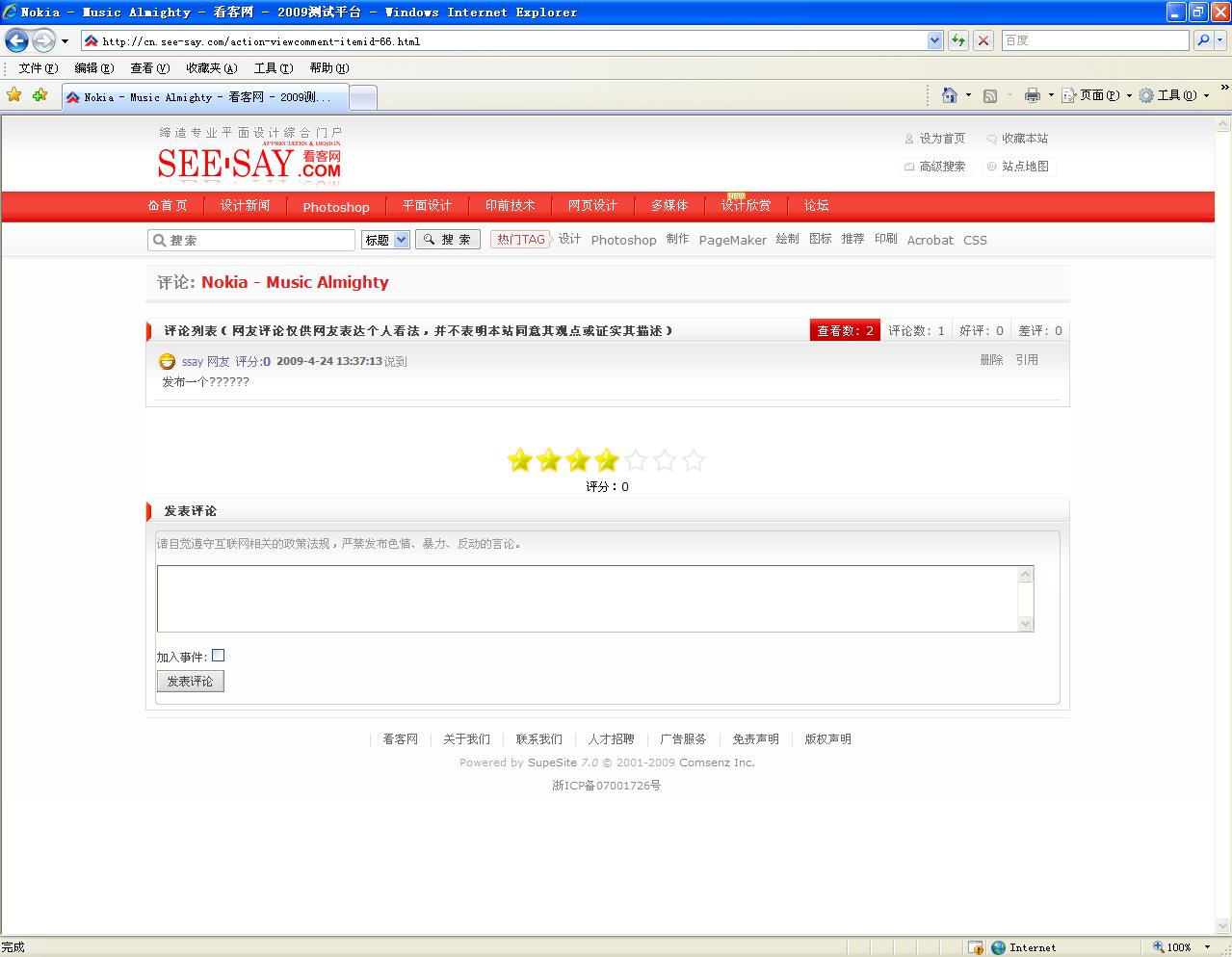Click the Favorites Center star icon

[13, 94]
